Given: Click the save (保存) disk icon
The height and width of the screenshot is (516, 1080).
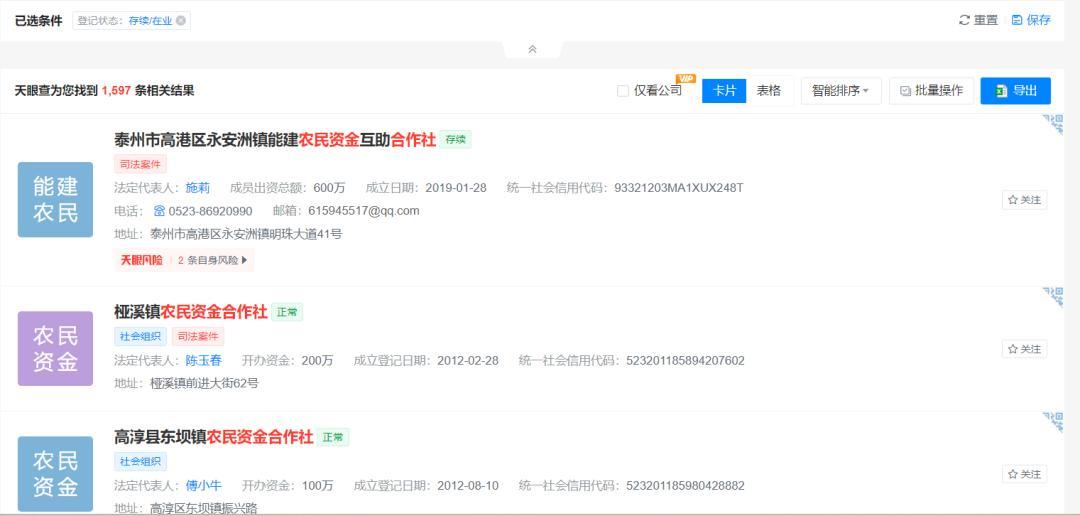Looking at the screenshot, I should [1017, 21].
